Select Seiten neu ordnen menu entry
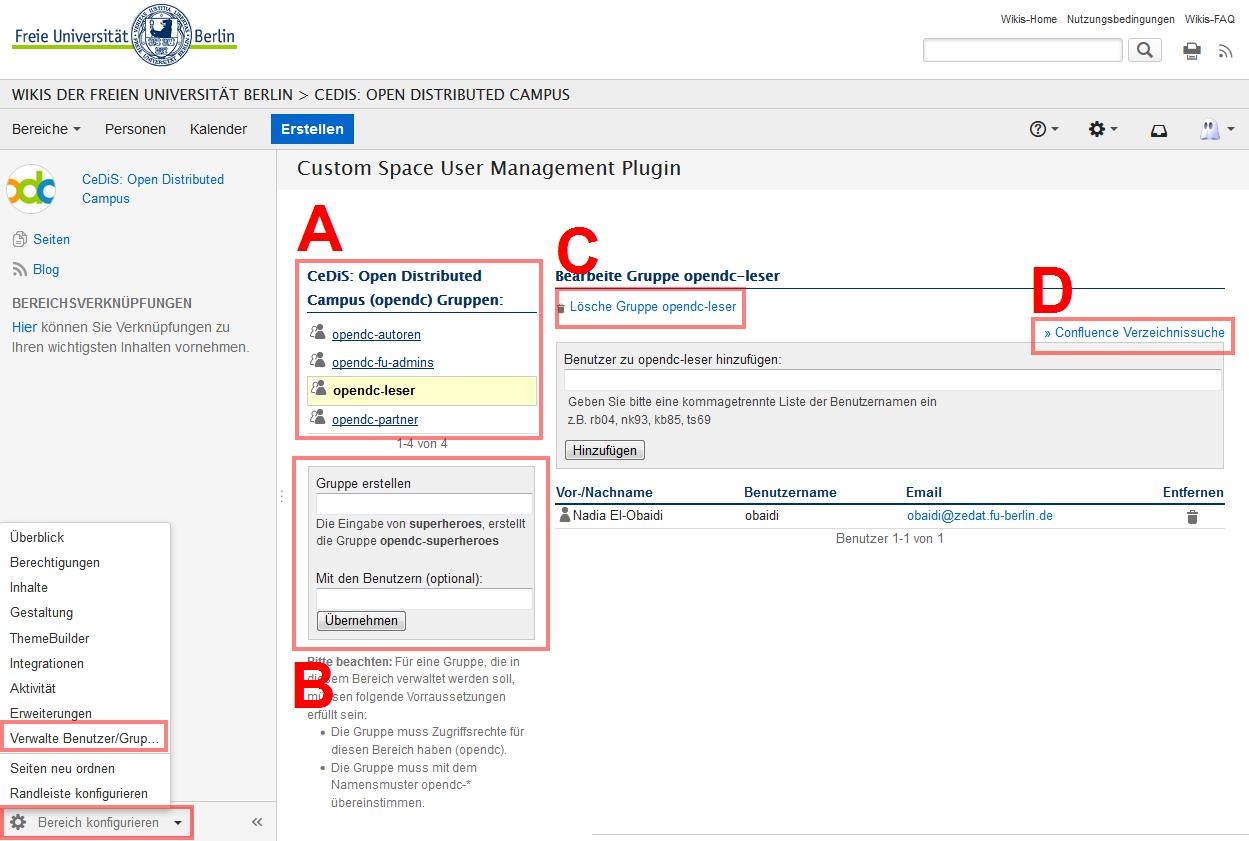The width and height of the screenshot is (1249, 841). coord(62,768)
